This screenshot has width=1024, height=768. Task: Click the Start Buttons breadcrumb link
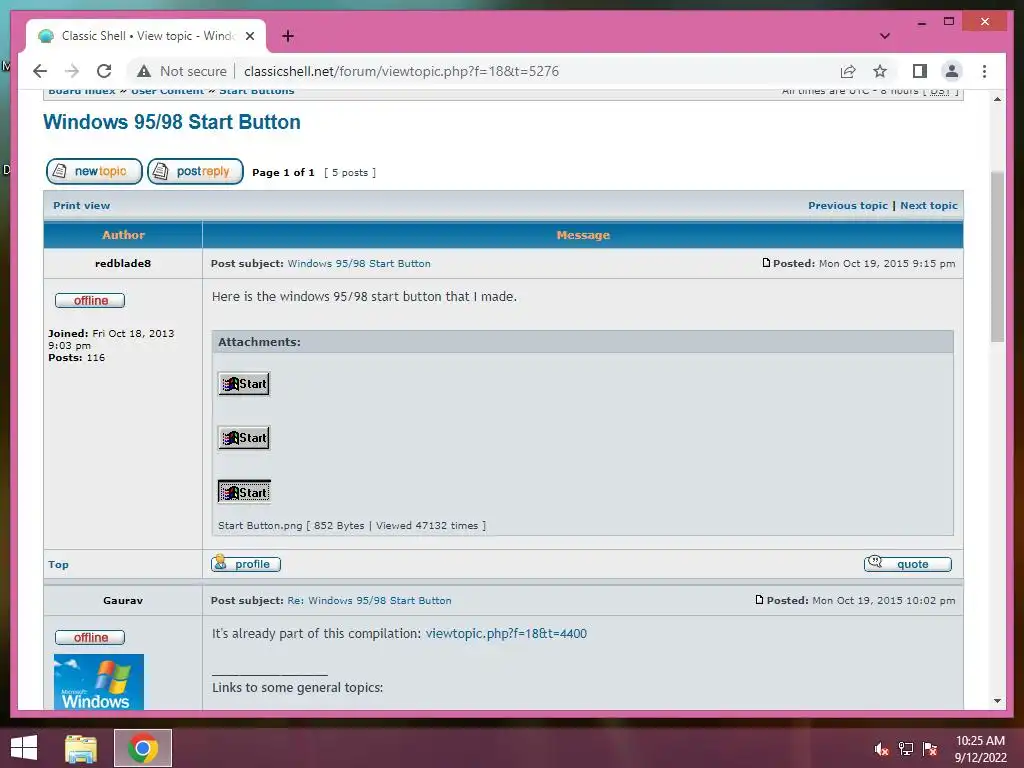click(x=257, y=91)
